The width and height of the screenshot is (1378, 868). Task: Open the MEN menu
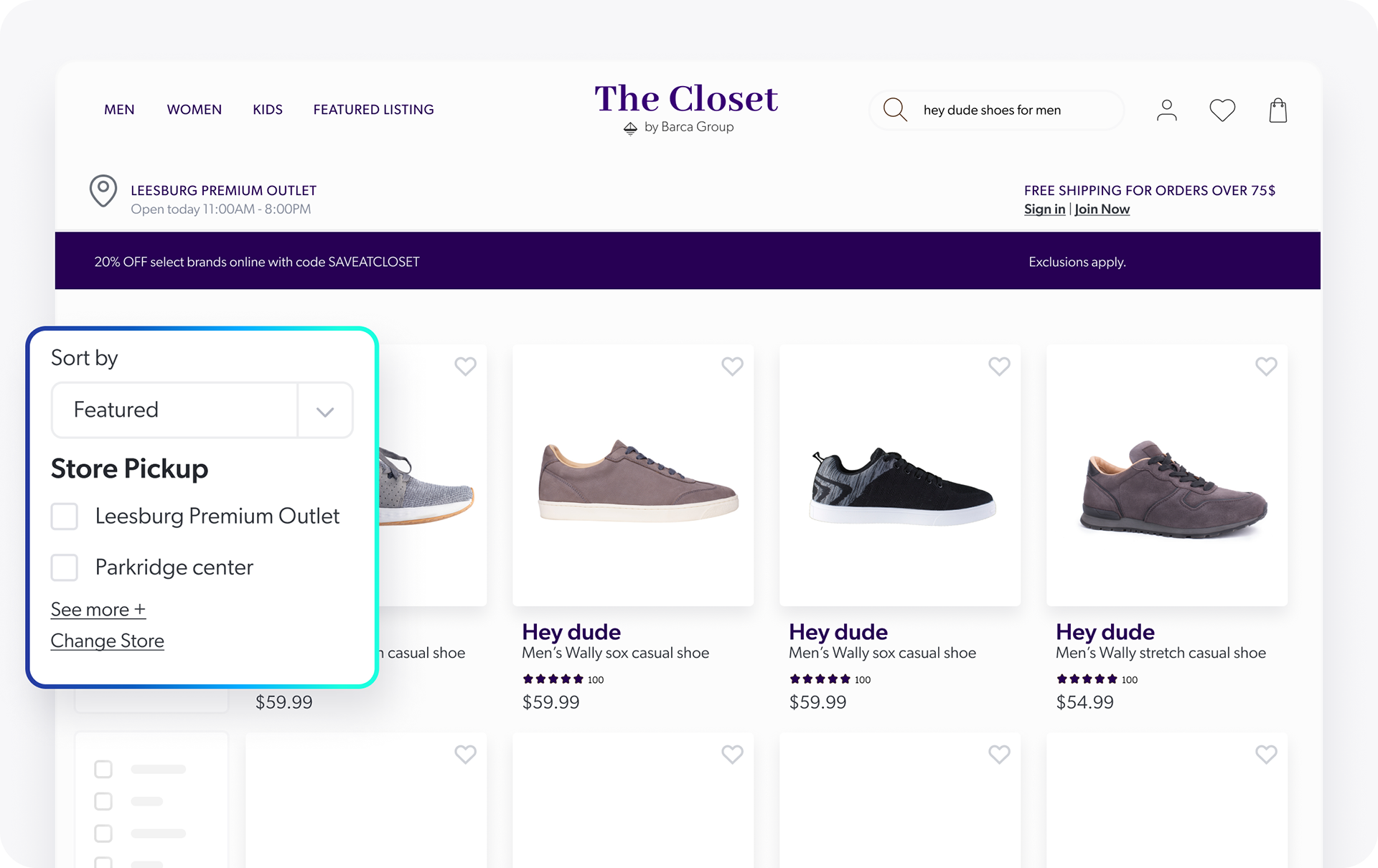click(x=119, y=110)
